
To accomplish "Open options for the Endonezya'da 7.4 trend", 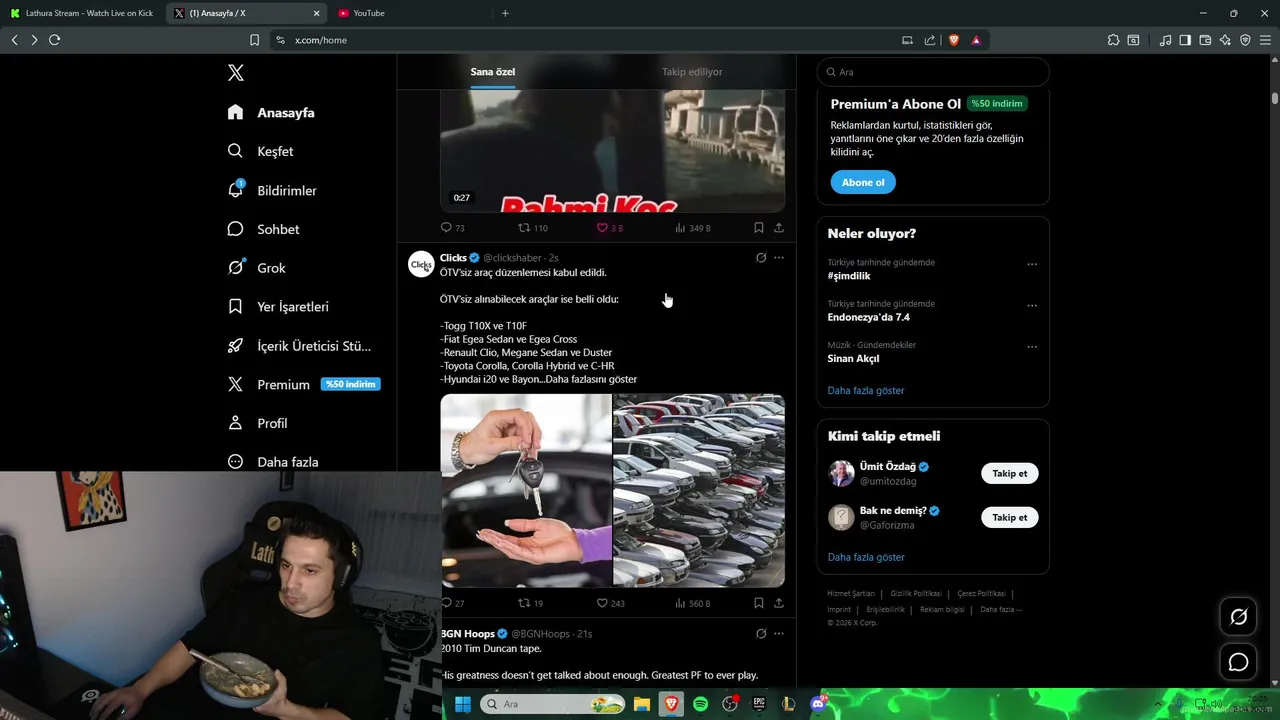I will tap(1032, 306).
